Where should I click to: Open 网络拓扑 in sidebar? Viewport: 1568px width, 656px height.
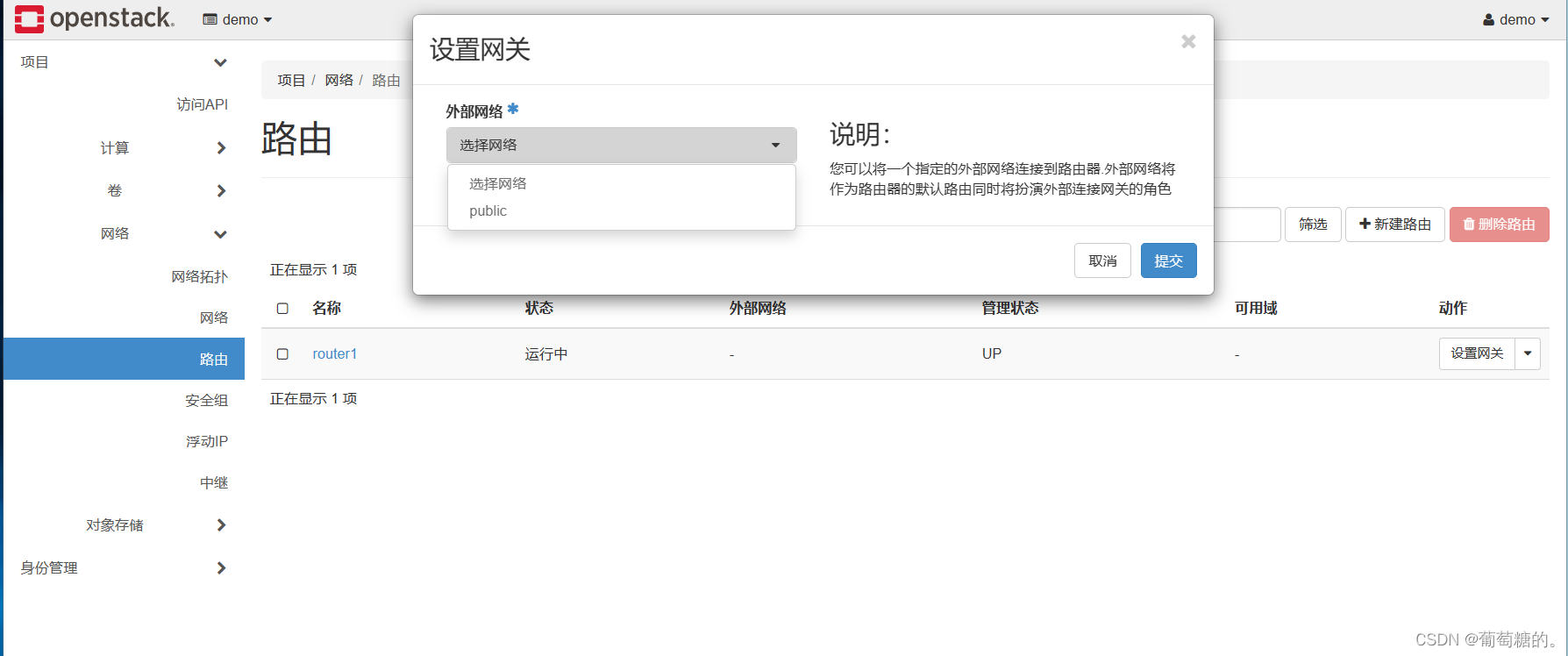199,276
